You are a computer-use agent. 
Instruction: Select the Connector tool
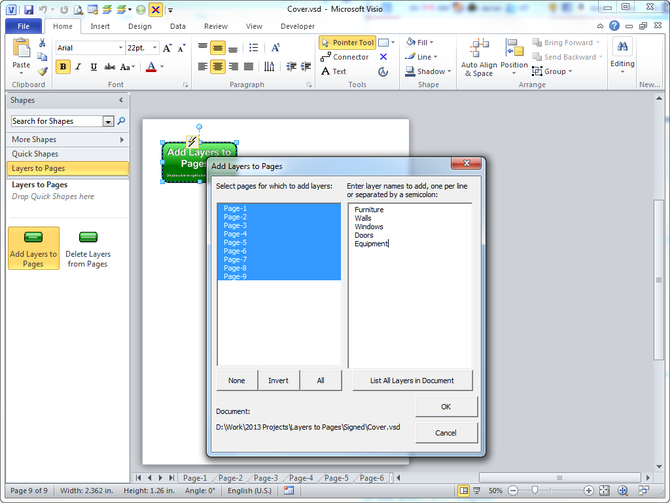pyautogui.click(x=344, y=57)
